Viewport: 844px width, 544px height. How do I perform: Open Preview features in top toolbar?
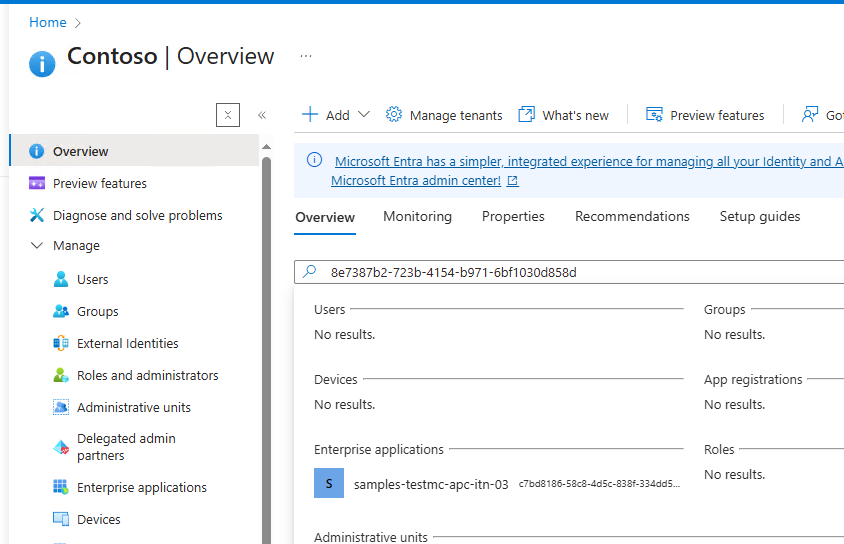point(705,115)
